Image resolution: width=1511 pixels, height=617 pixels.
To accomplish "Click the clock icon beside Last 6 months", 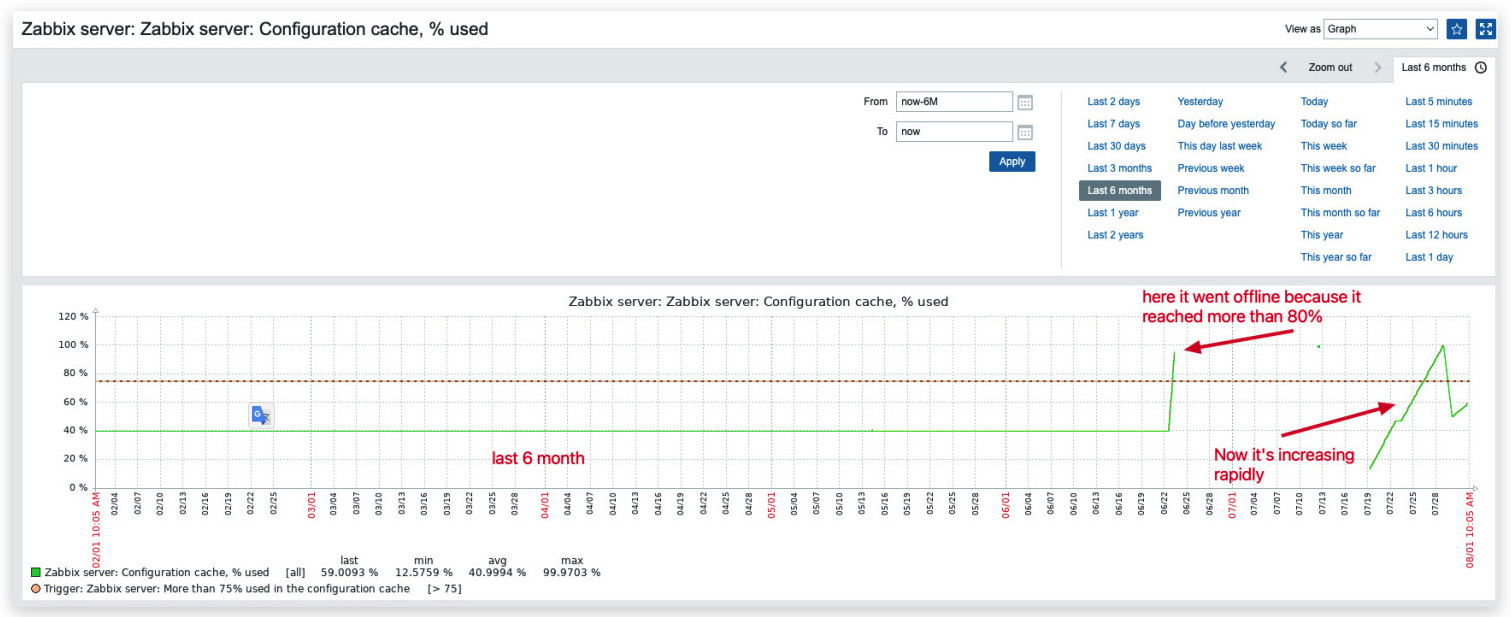I will 1481,68.
